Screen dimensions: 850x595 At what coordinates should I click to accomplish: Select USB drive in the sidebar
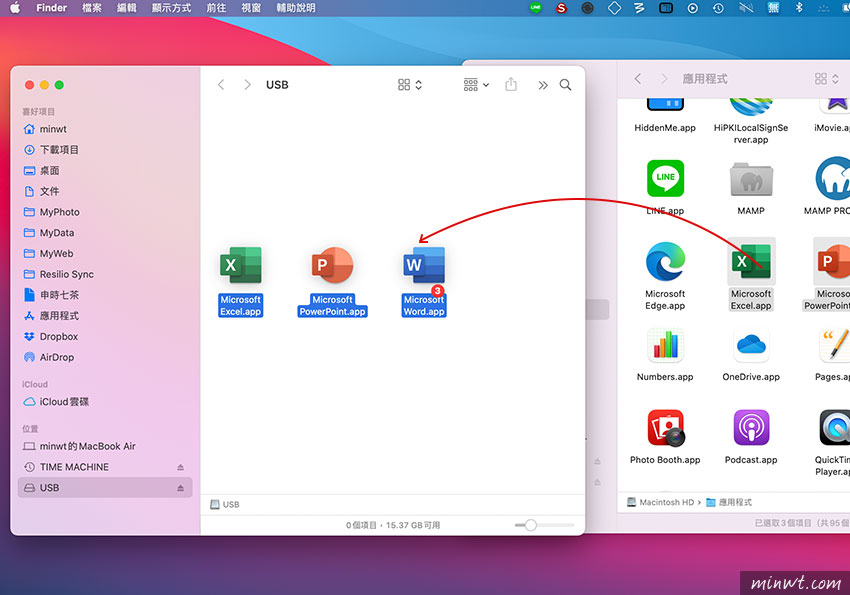click(x=105, y=488)
